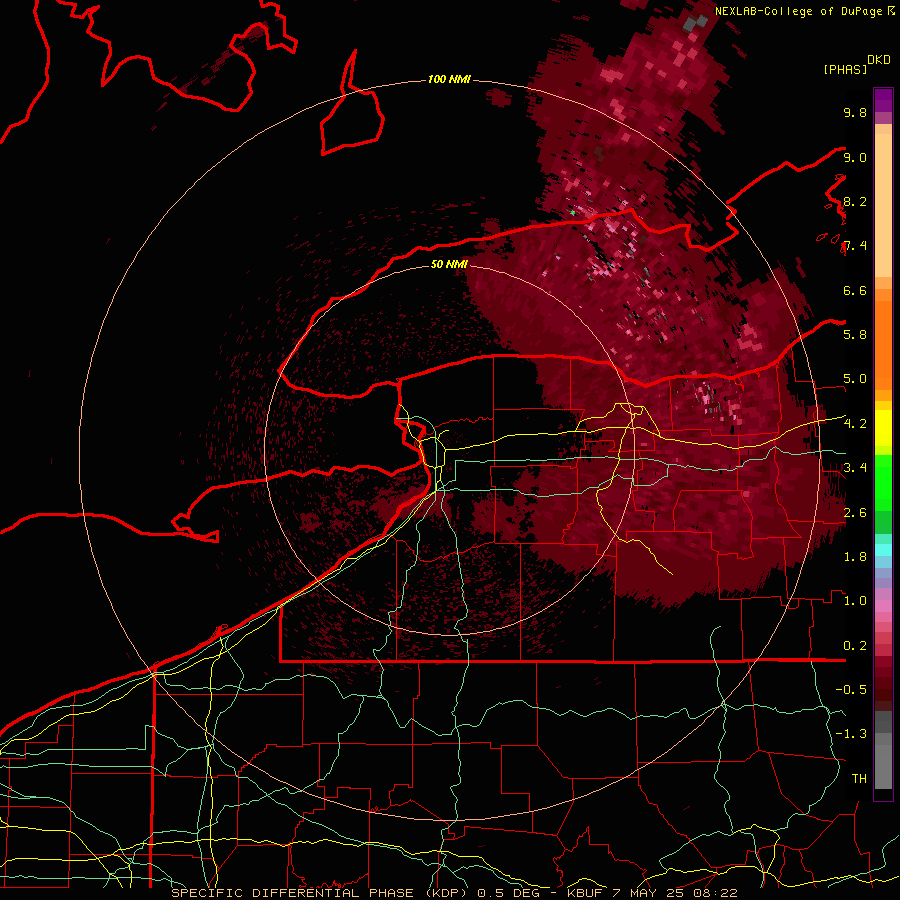
Task: Click the 5.8 scale value
Action: point(855,335)
